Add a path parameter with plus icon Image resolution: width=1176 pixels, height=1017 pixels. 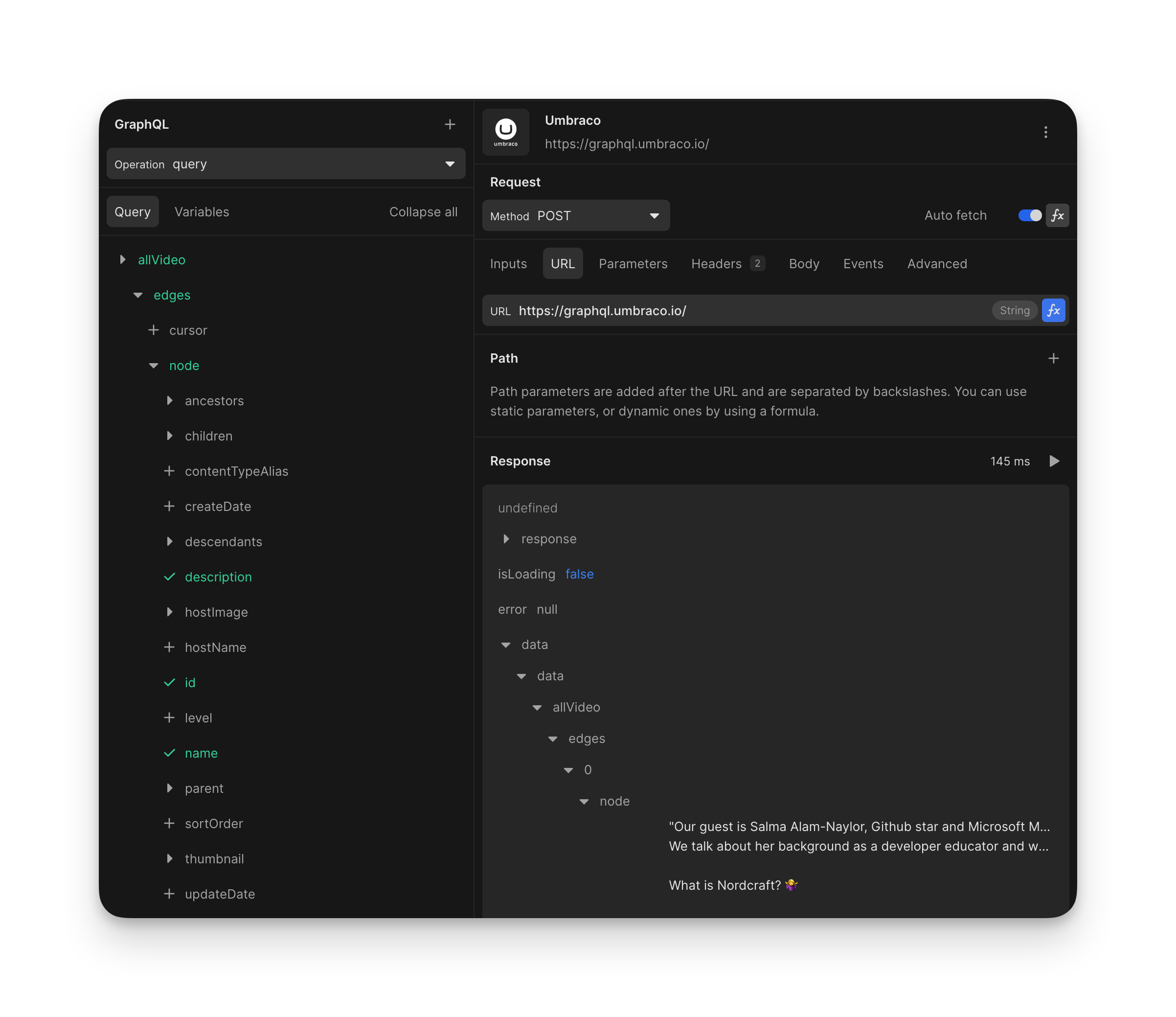pos(1053,358)
